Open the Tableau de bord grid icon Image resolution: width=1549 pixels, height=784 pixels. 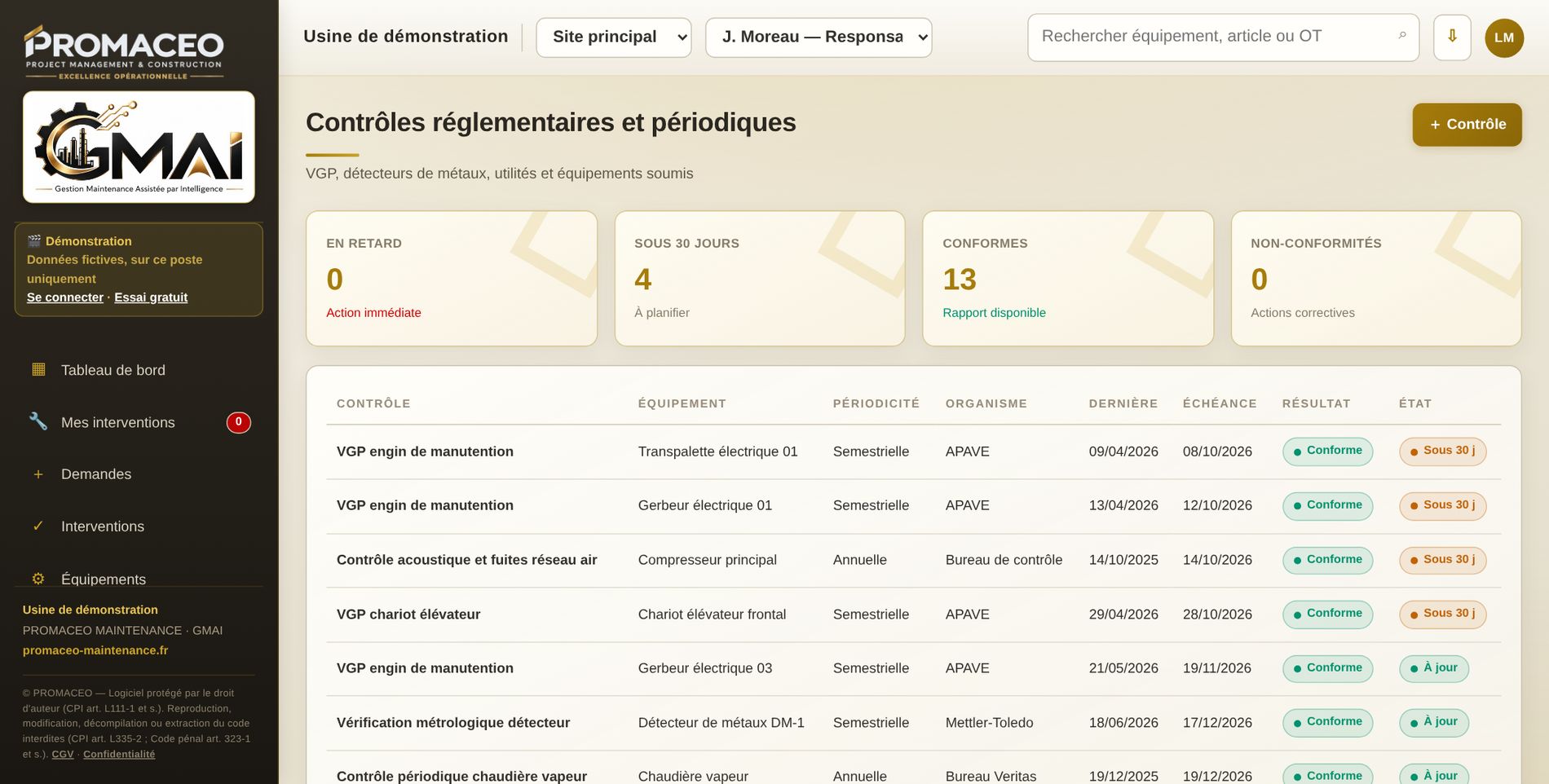[x=38, y=369]
